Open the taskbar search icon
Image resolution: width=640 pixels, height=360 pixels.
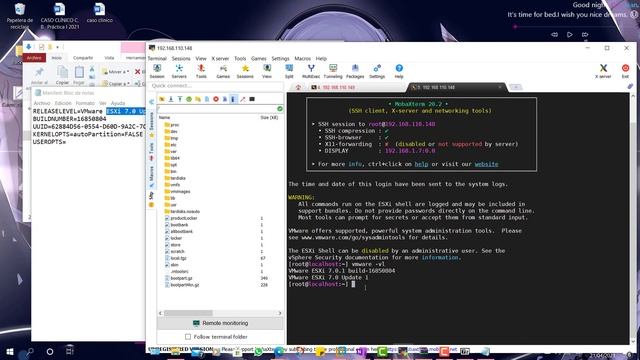(30, 351)
